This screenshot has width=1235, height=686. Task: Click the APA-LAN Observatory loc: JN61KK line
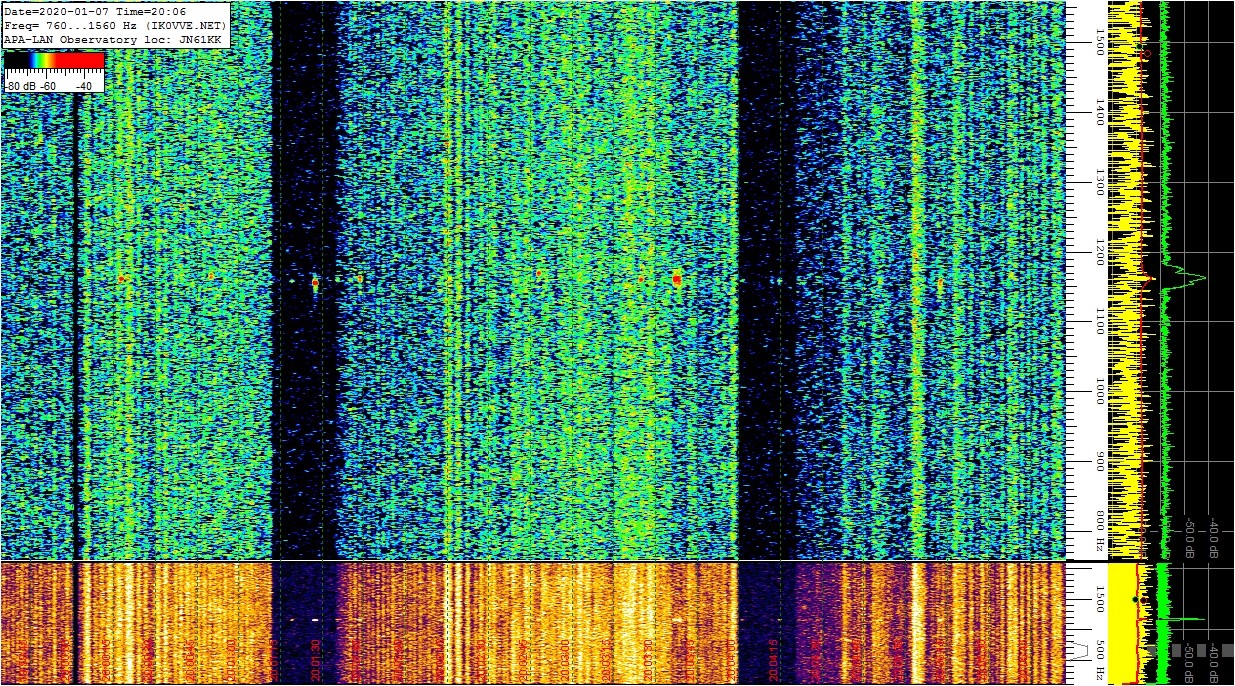(x=112, y=39)
